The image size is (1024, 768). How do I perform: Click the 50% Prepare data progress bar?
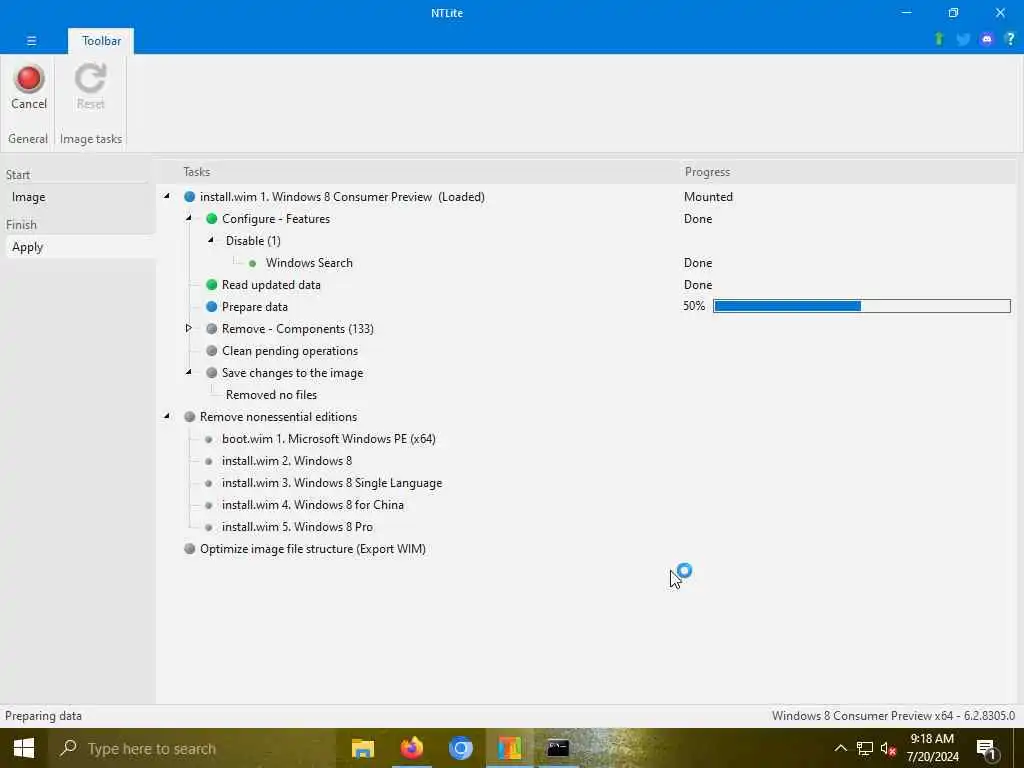click(x=861, y=306)
